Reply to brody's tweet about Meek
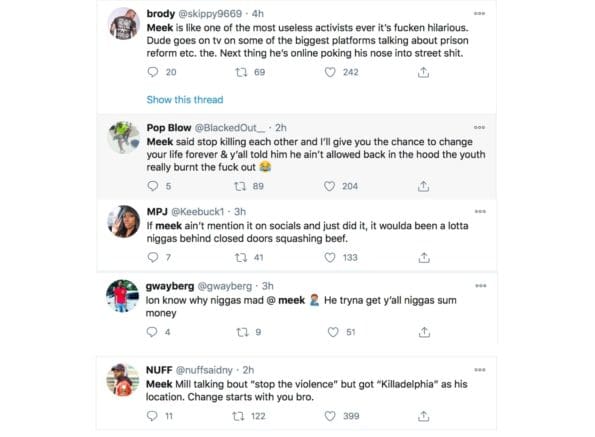 [x=153, y=72]
